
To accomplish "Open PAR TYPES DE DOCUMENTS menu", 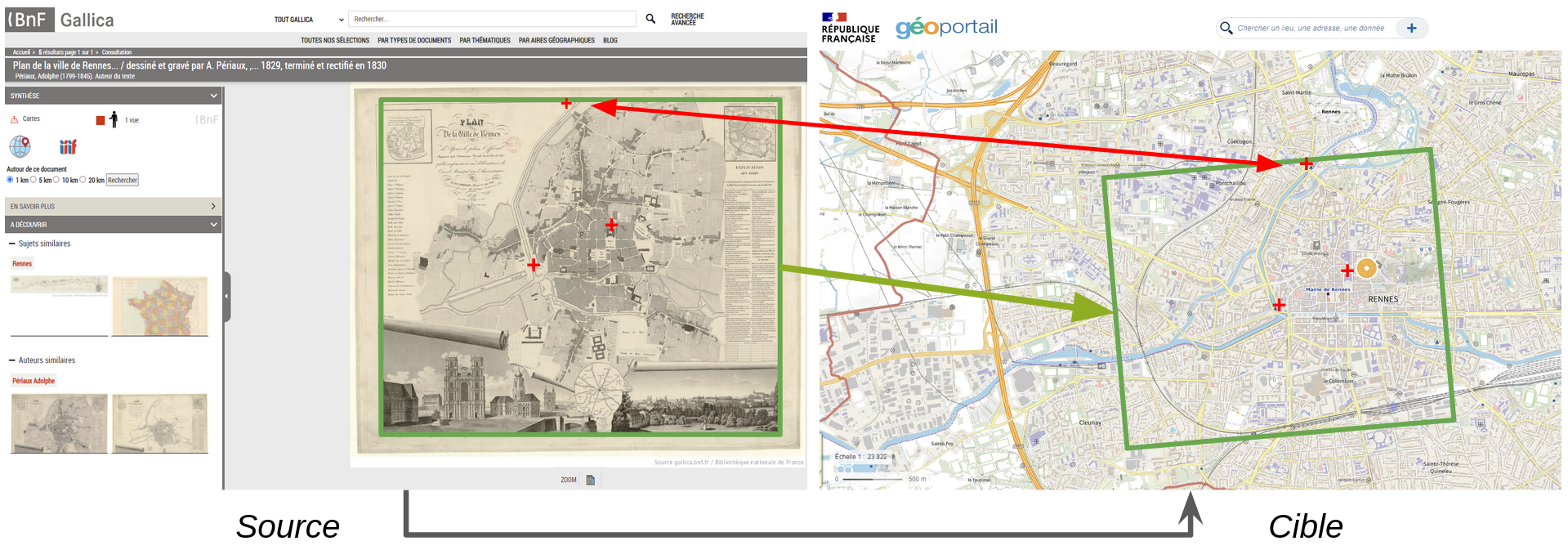I will point(414,40).
